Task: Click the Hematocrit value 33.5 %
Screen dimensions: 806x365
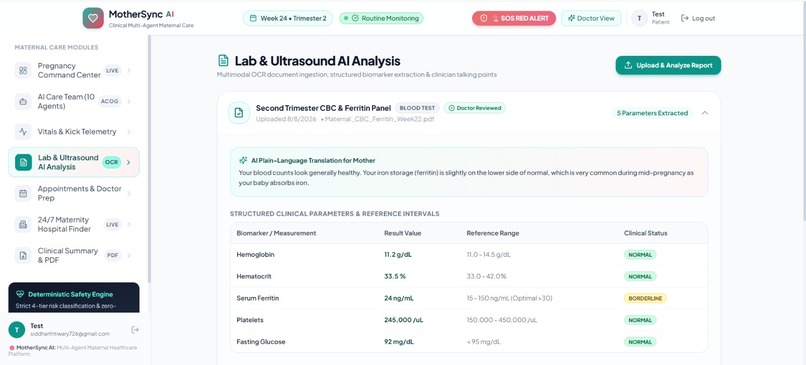Action: click(395, 276)
